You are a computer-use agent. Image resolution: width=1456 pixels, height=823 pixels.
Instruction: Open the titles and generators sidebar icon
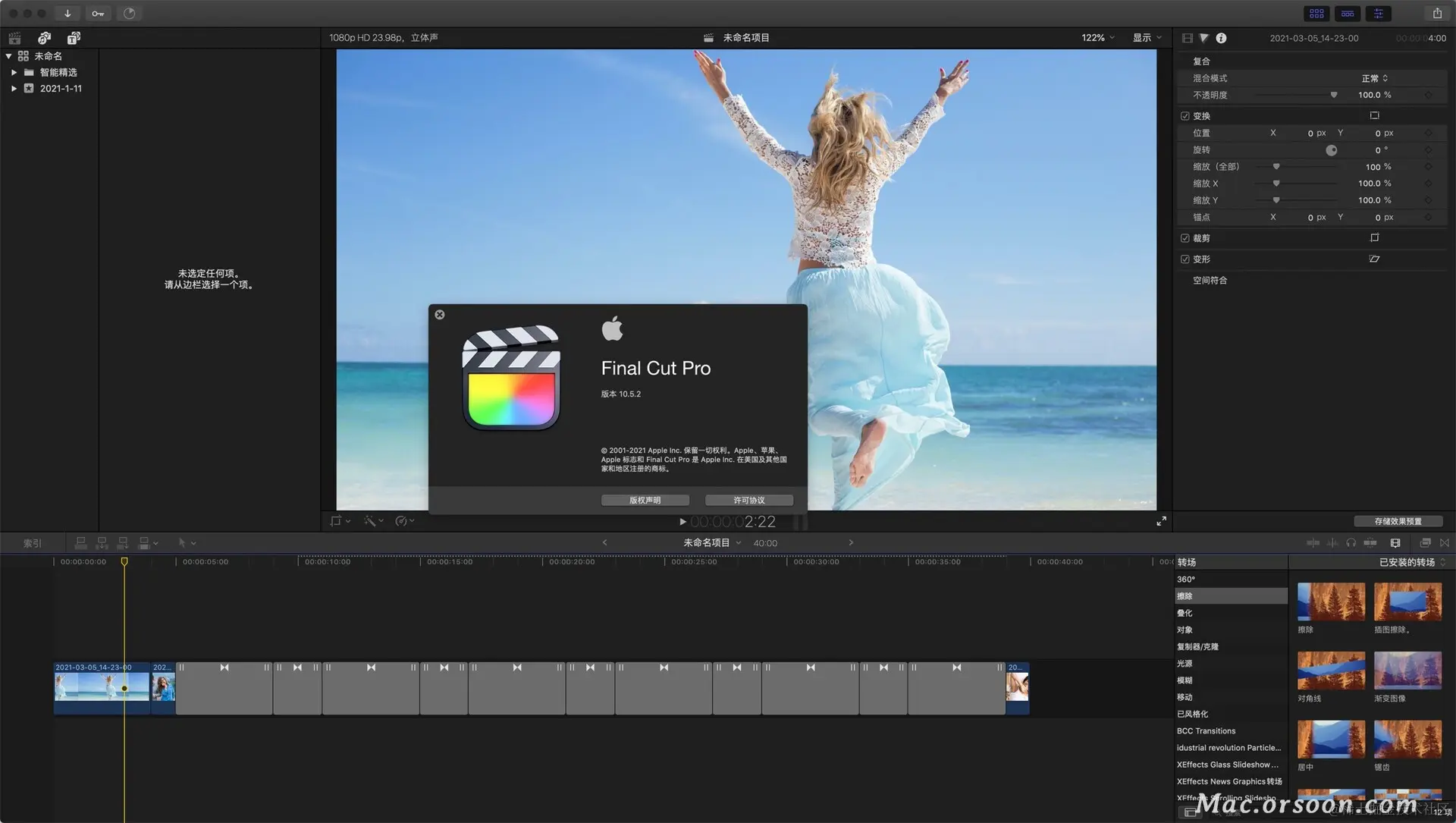(x=74, y=38)
